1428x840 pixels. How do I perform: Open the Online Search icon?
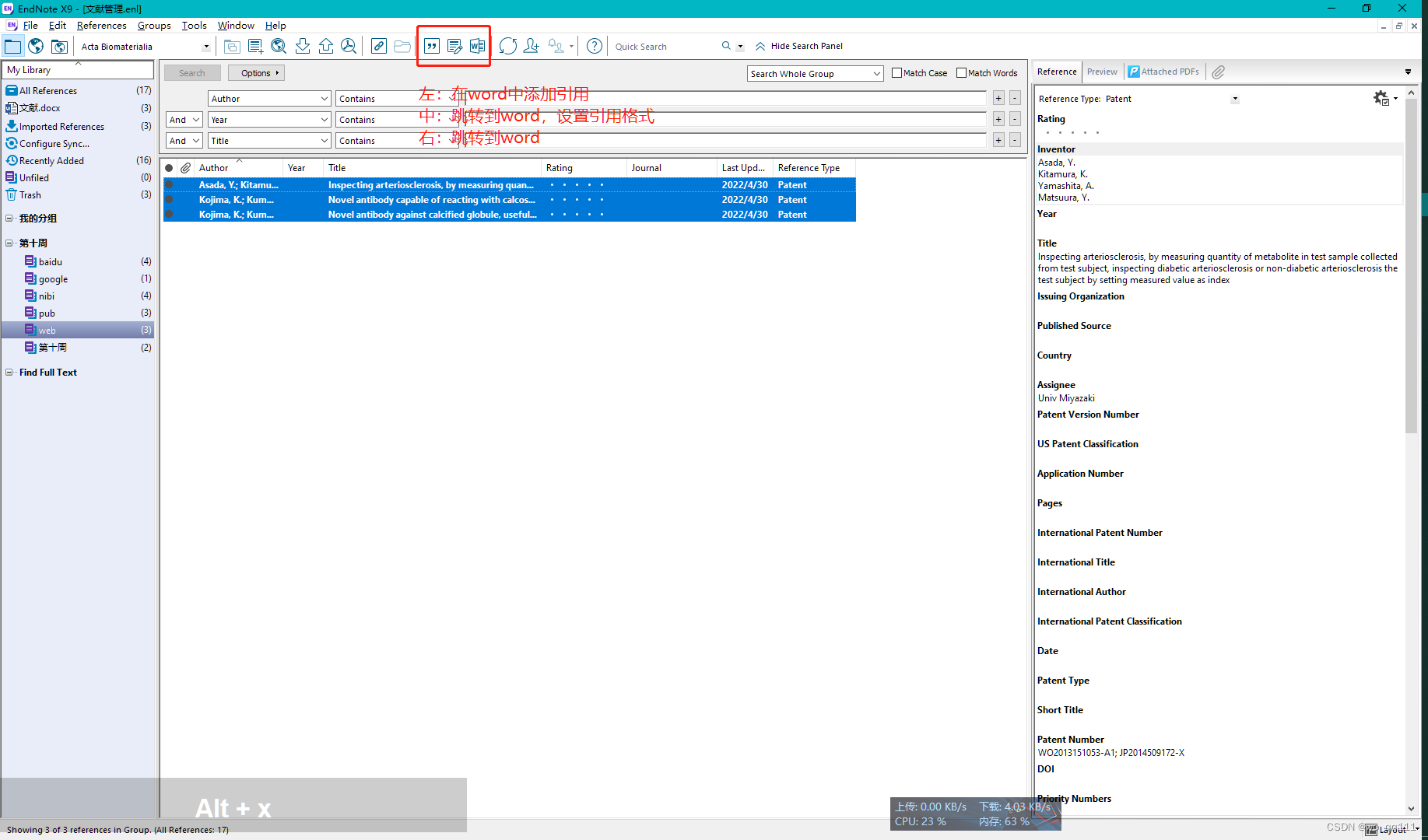[x=279, y=46]
